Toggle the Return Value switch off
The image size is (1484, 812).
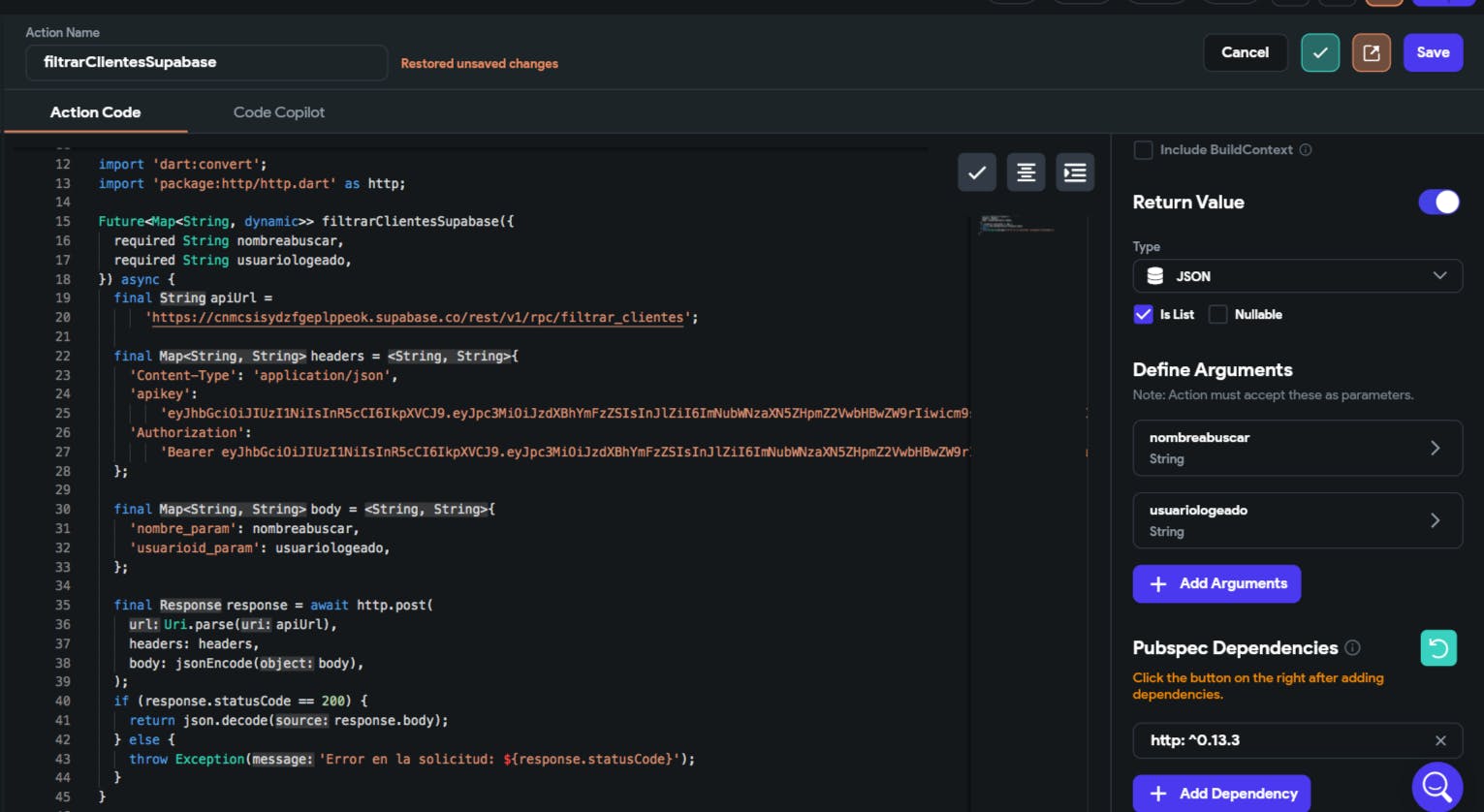click(1438, 202)
